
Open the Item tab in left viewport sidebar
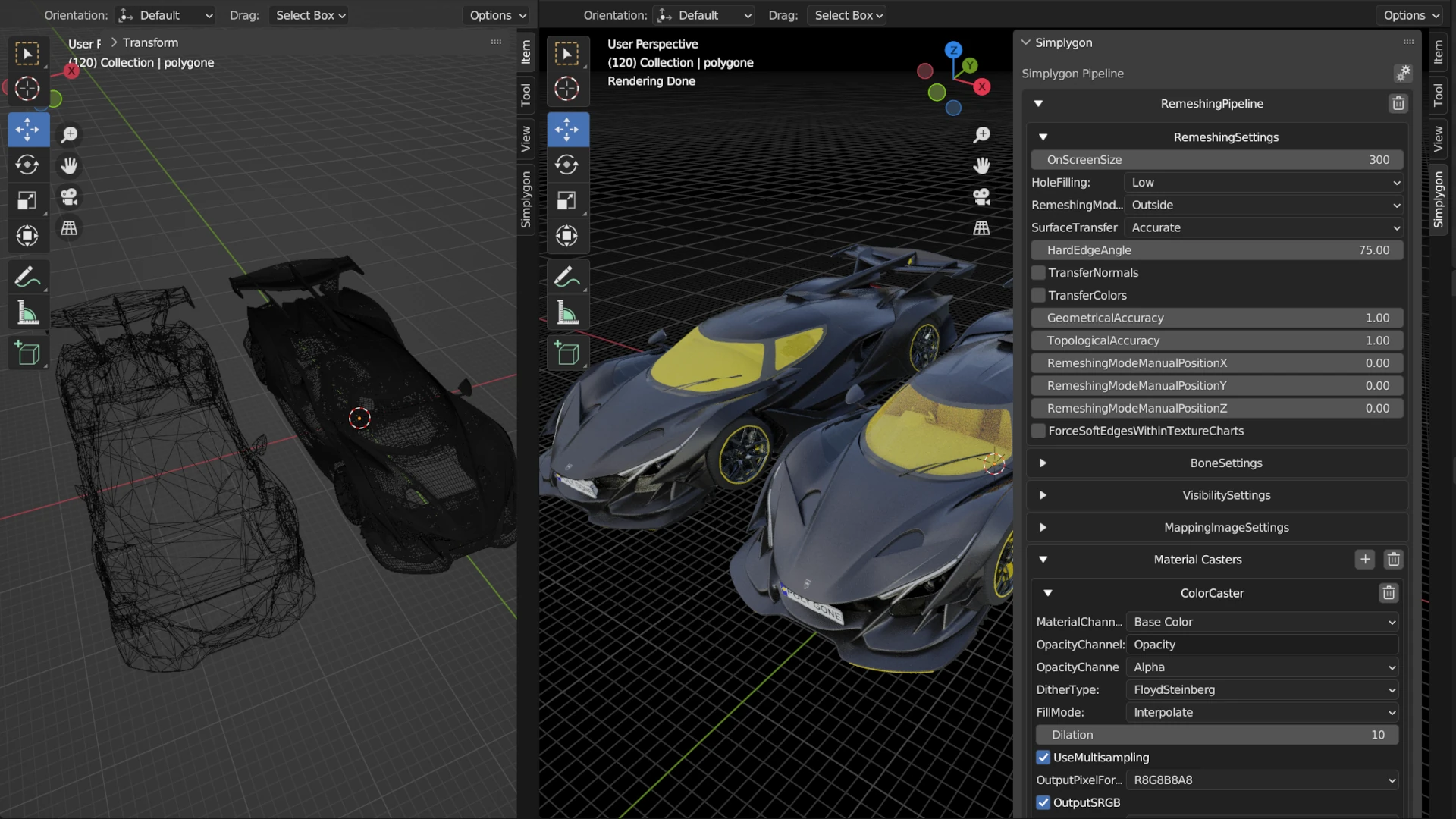point(526,52)
